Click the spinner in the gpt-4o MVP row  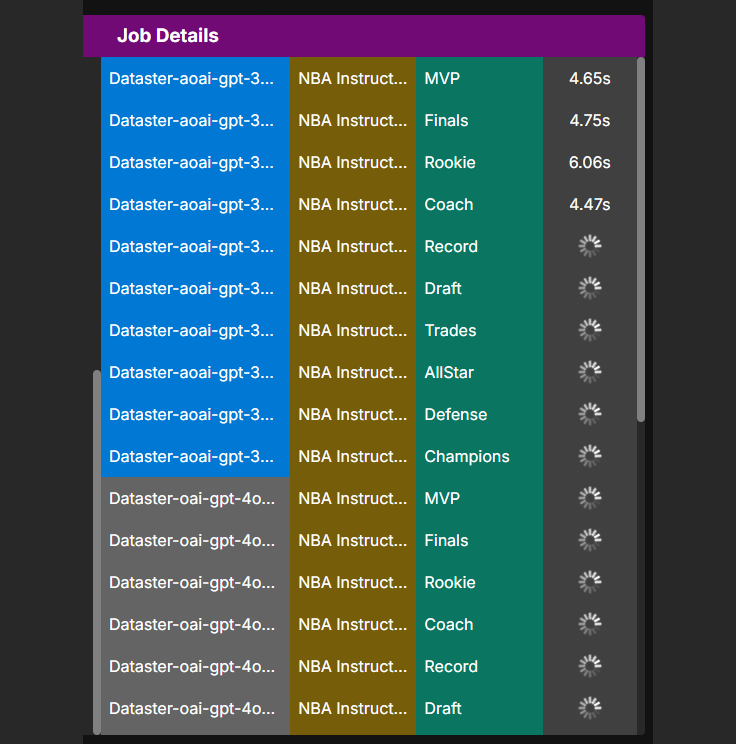click(590, 498)
